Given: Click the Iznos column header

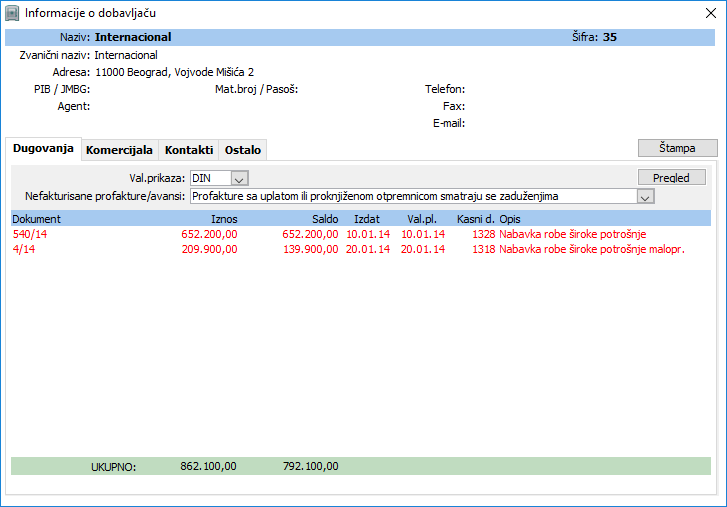Looking at the screenshot, I should pos(224,219).
